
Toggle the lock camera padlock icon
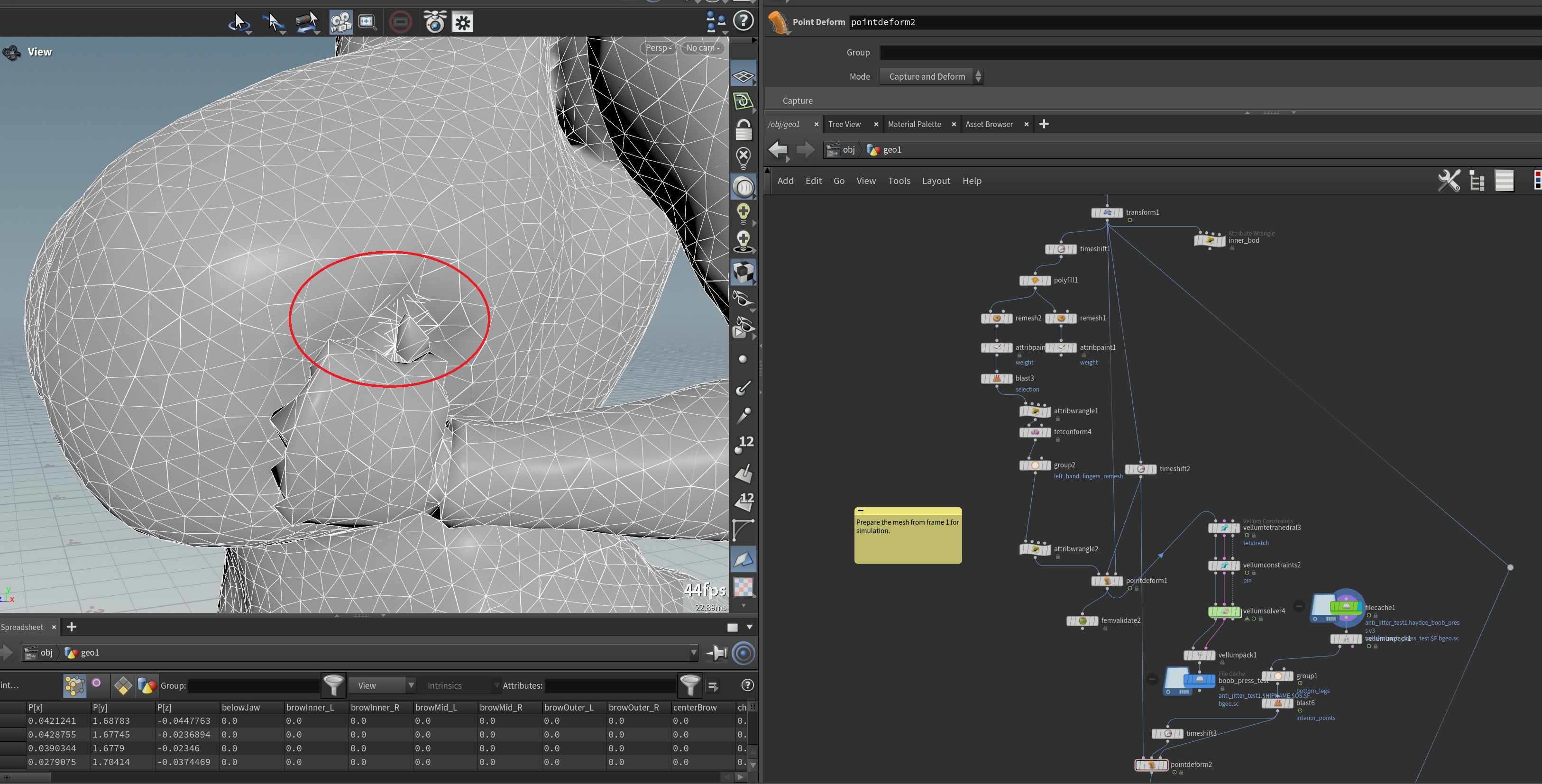pyautogui.click(x=743, y=129)
